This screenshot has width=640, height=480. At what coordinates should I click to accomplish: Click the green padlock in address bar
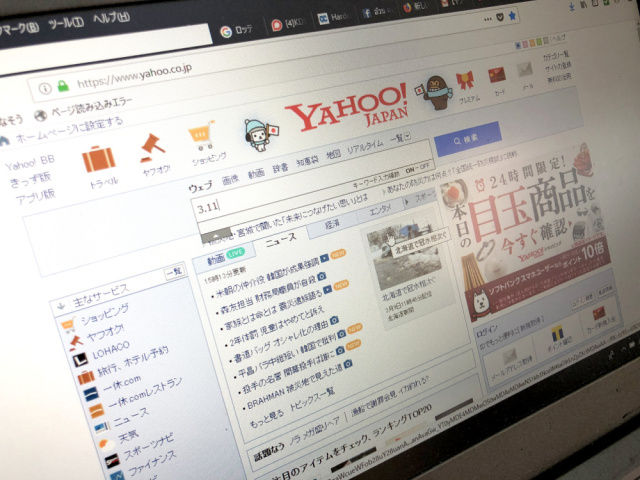pyautogui.click(x=63, y=86)
